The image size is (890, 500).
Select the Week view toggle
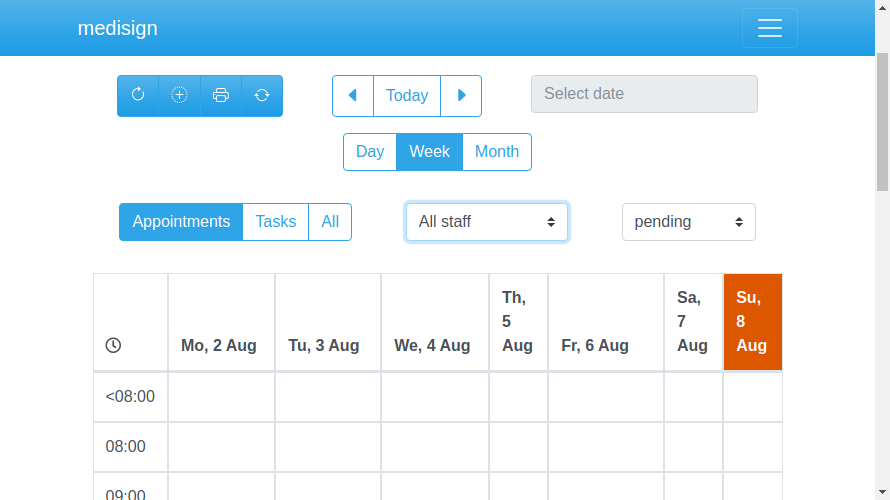pos(430,152)
